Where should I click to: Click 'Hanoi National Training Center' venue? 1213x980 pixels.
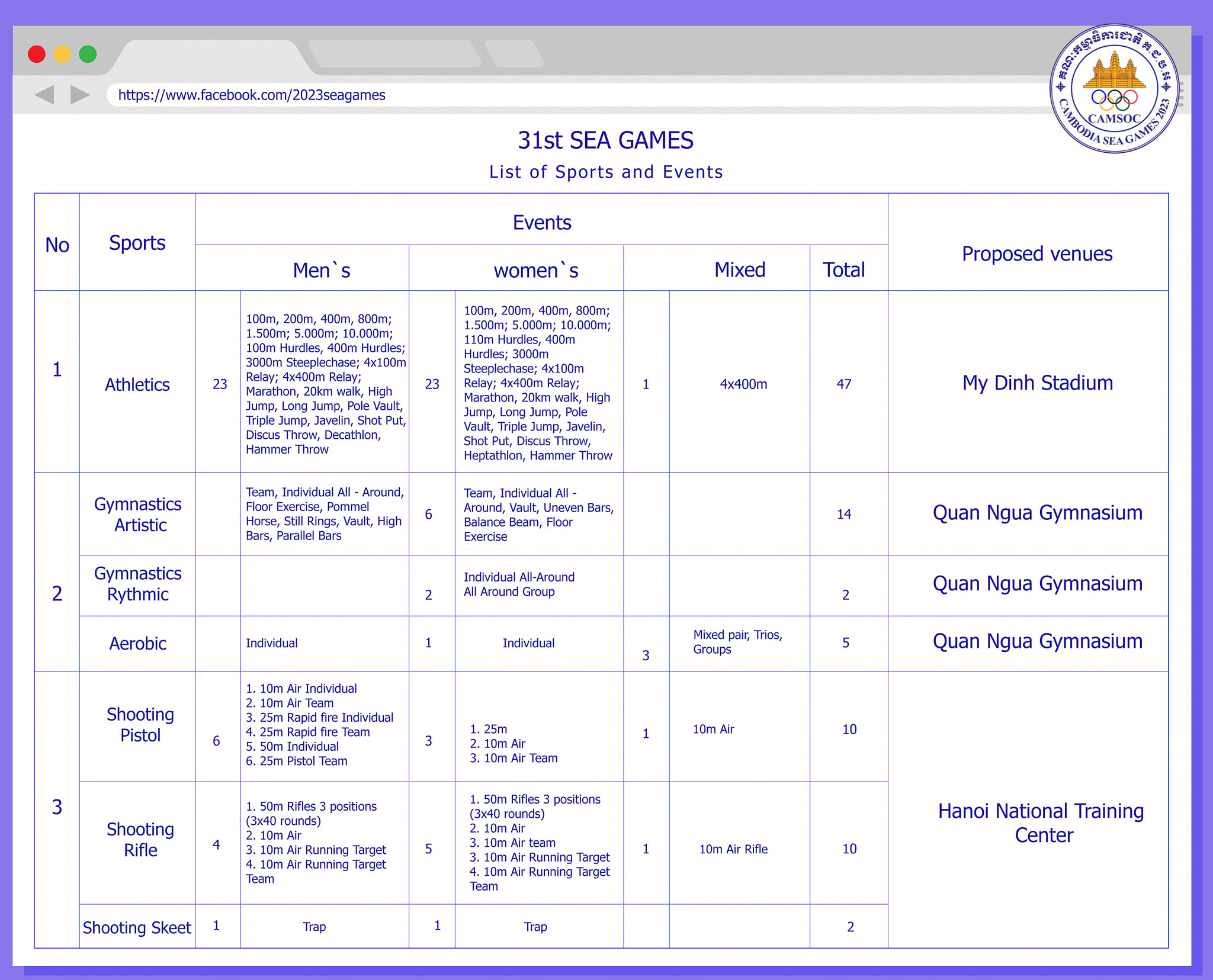pyautogui.click(x=1041, y=822)
